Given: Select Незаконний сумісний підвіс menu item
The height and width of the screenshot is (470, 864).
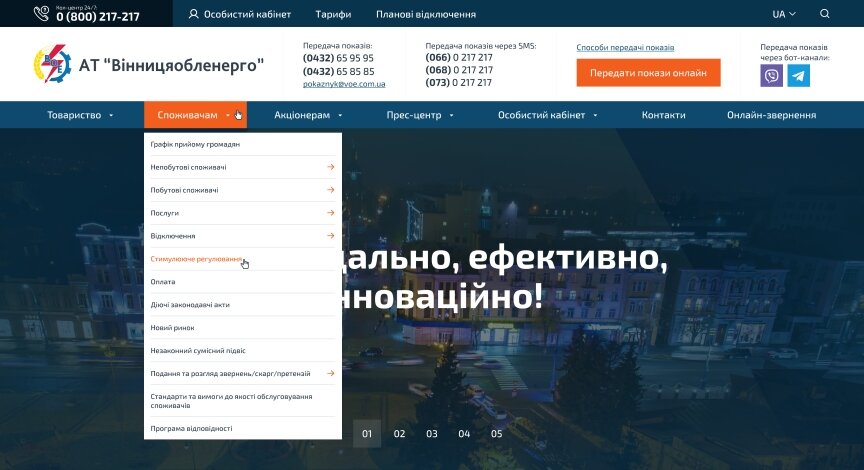Looking at the screenshot, I should tap(242, 350).
